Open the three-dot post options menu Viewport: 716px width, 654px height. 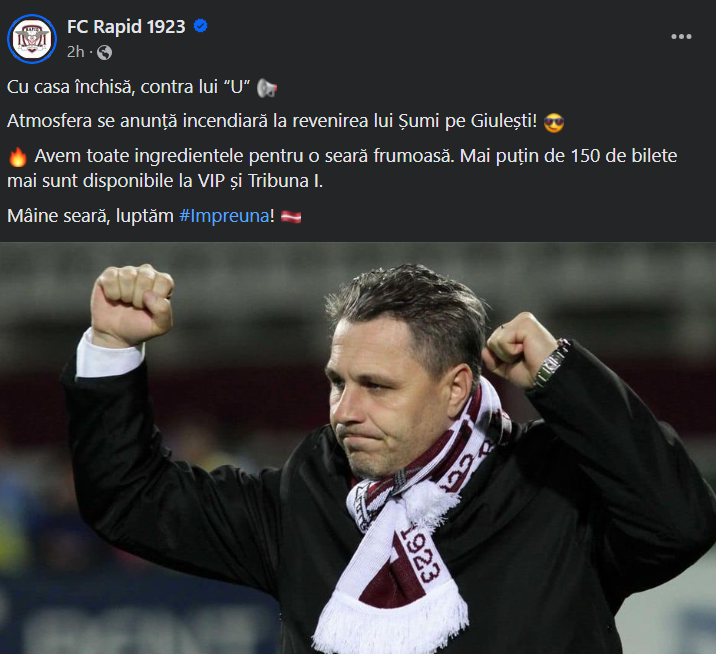681,37
